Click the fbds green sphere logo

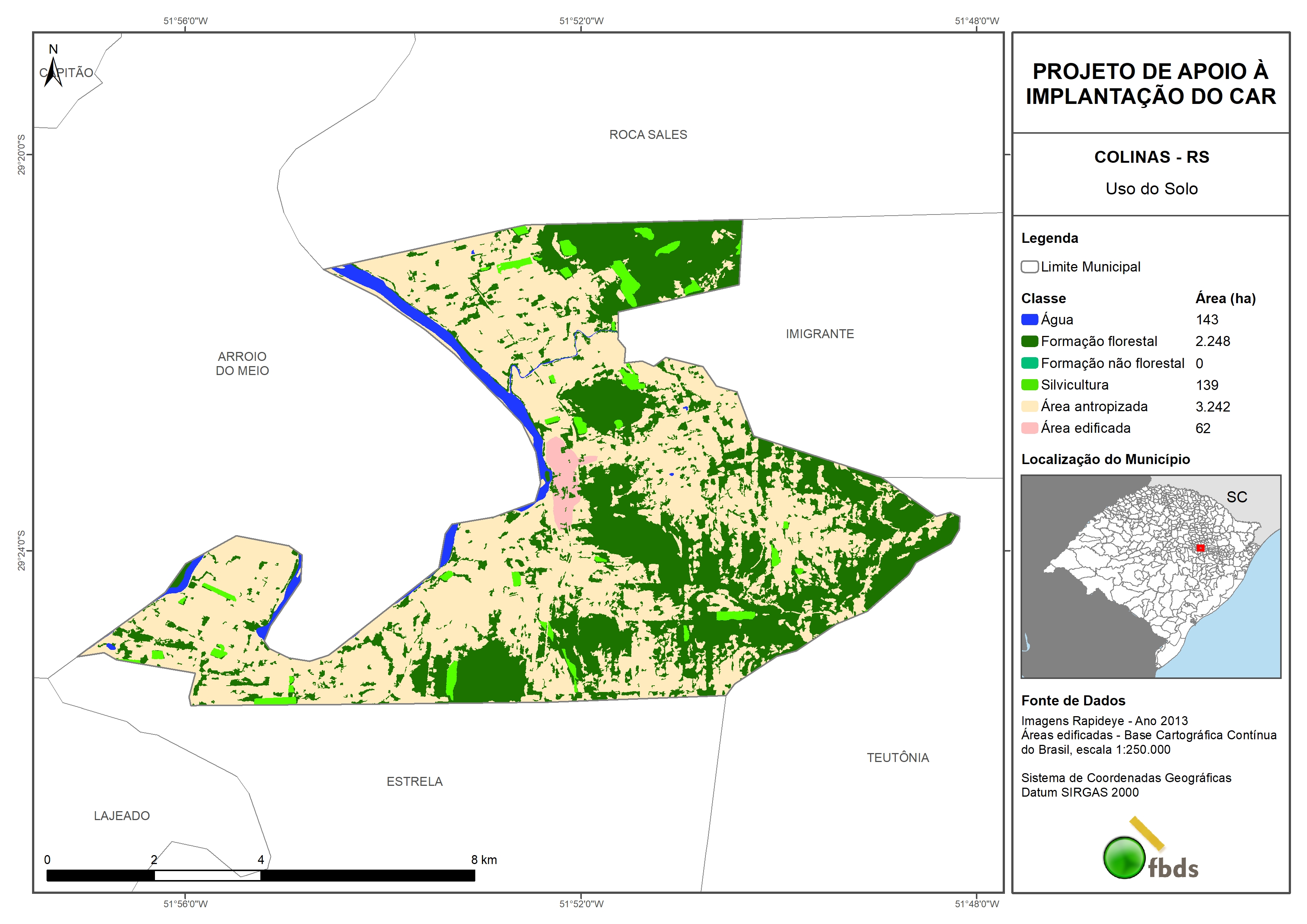click(1124, 857)
